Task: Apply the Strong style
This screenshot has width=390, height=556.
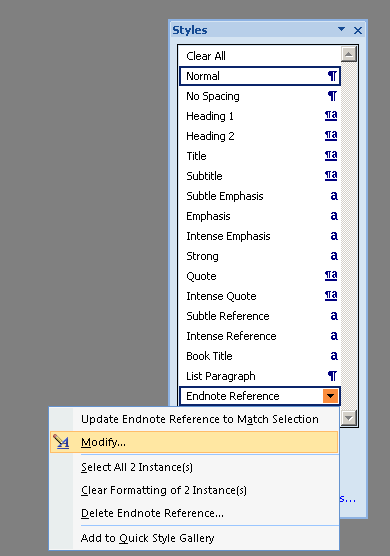Action: point(260,256)
